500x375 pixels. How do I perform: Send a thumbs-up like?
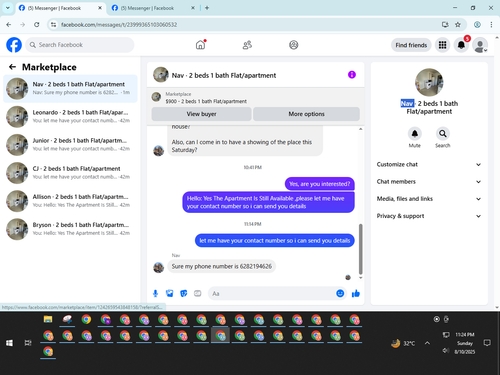pos(356,293)
